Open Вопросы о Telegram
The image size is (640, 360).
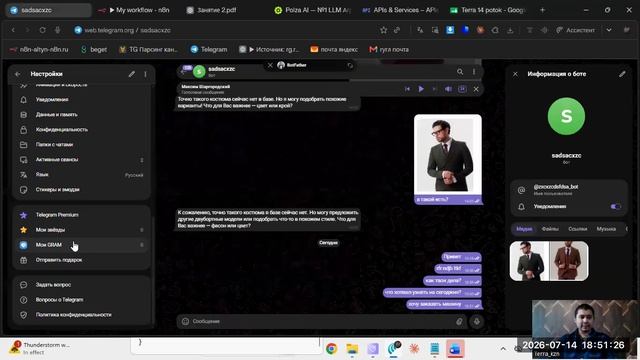[82, 300]
